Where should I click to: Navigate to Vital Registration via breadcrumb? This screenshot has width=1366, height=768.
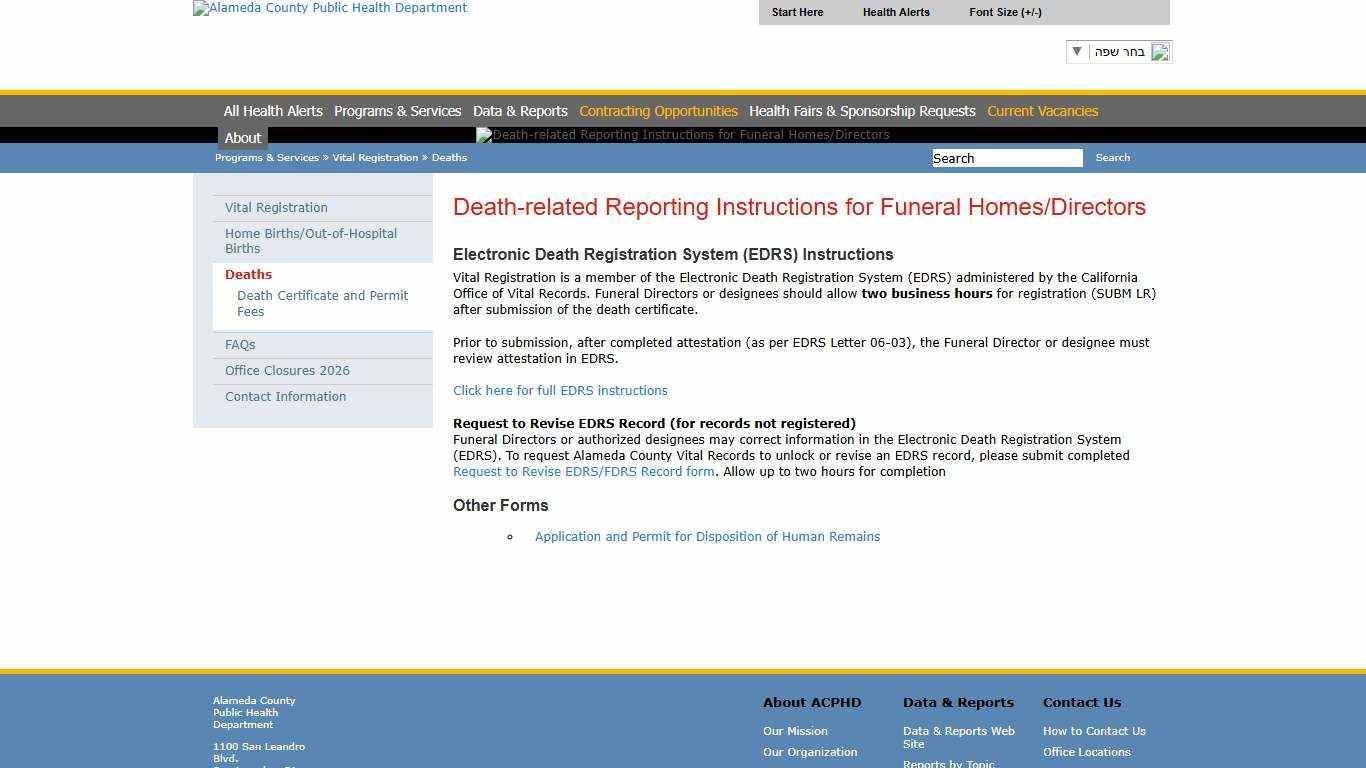click(x=375, y=157)
